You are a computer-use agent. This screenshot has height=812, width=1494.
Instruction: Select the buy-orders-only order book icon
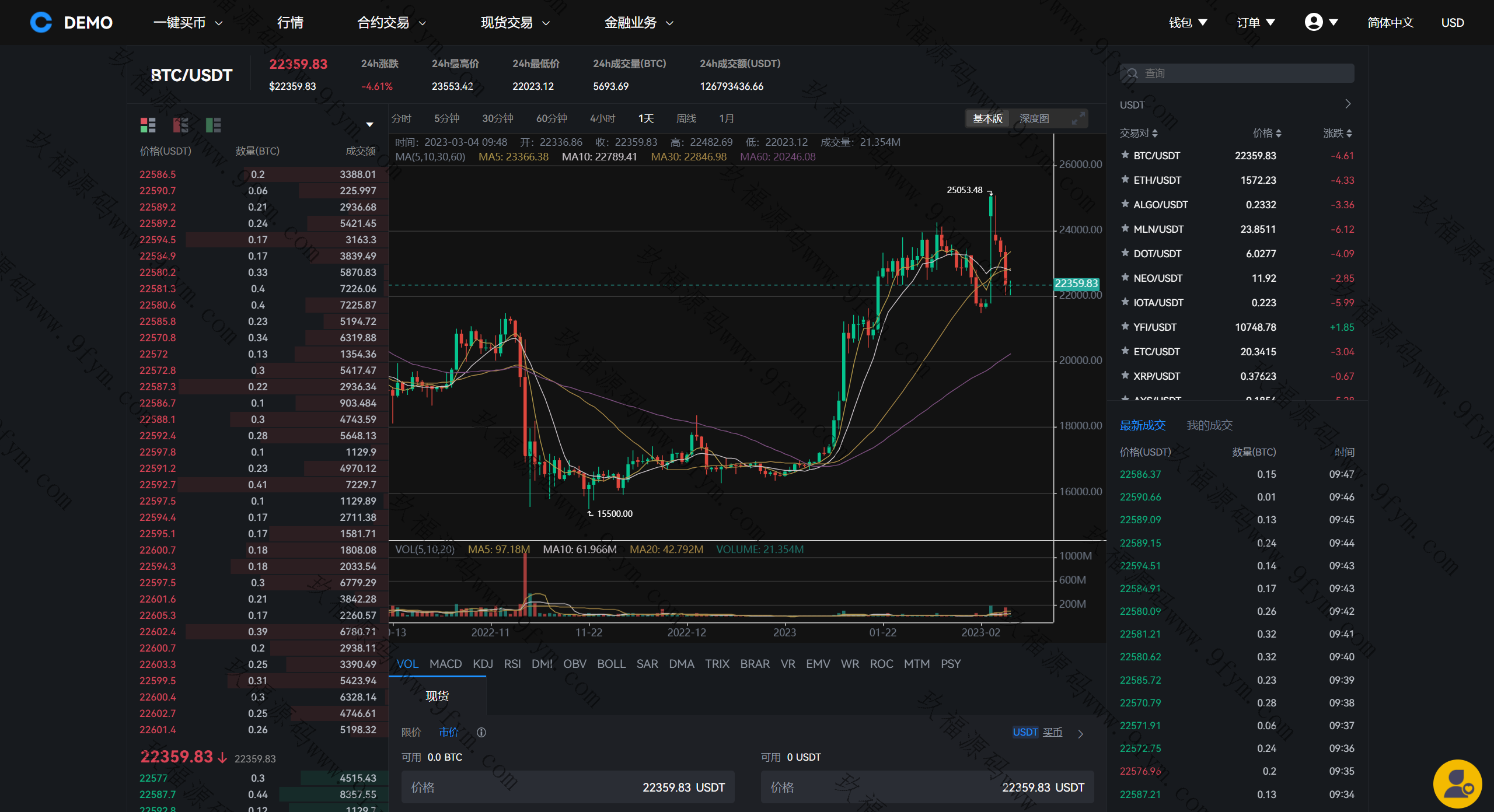213,125
